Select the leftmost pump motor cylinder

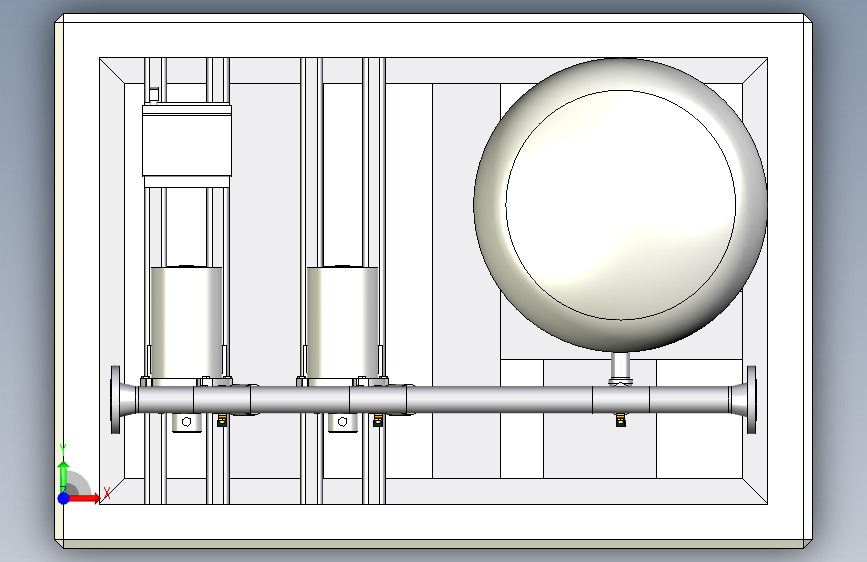[186, 322]
